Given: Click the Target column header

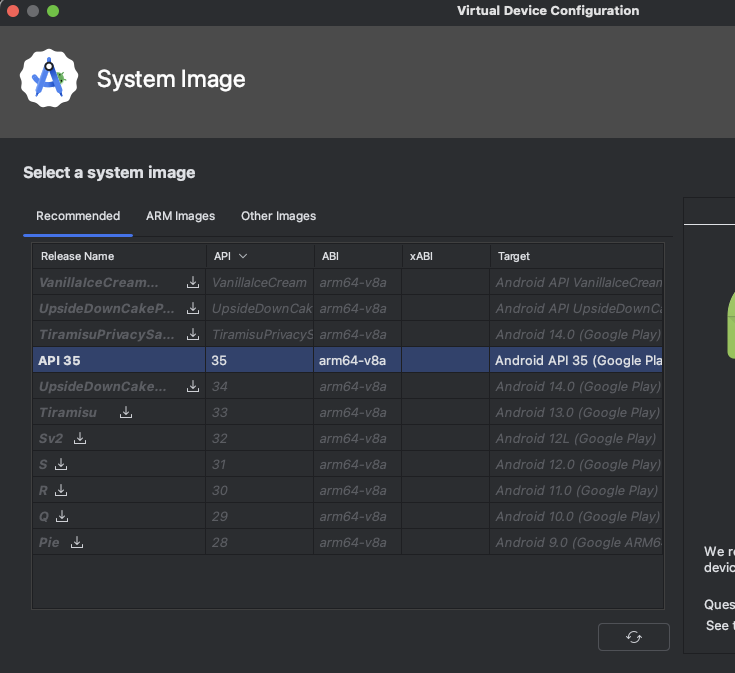Looking at the screenshot, I should click(577, 256).
